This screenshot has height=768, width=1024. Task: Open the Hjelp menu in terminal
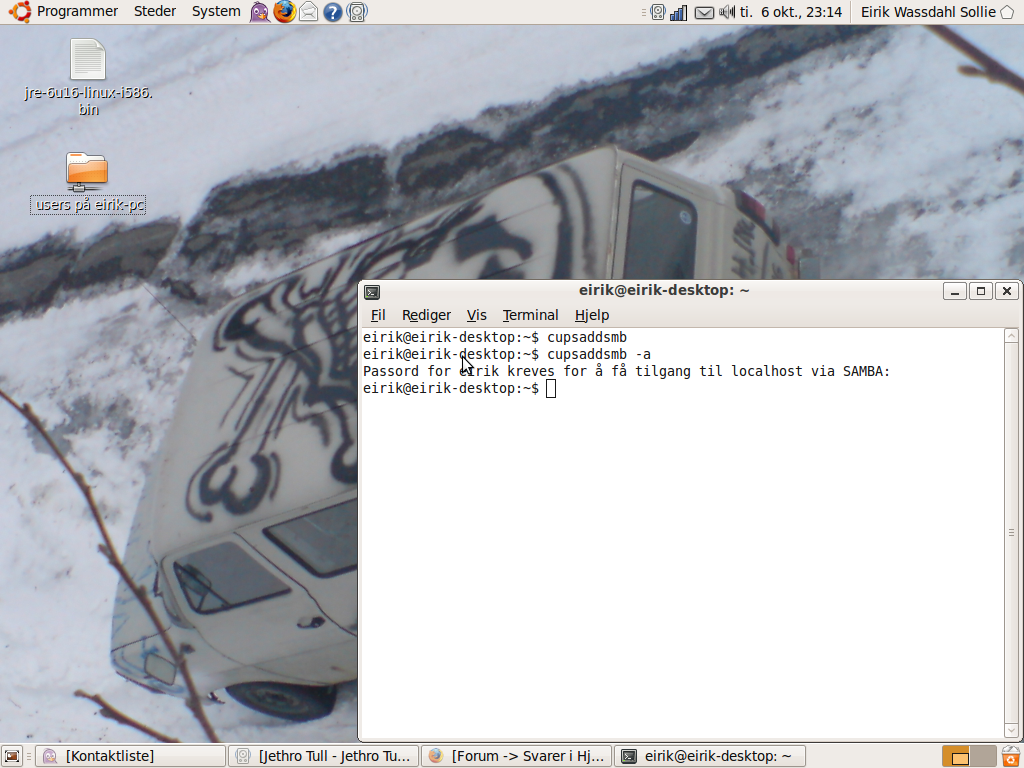592,315
